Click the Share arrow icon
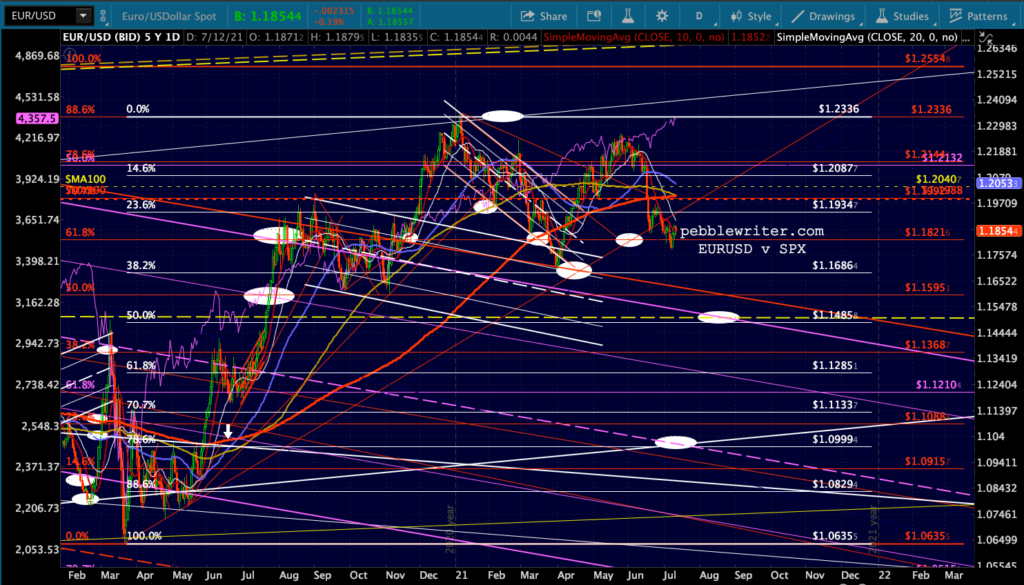Screen dimensions: 1024x585 527,16
